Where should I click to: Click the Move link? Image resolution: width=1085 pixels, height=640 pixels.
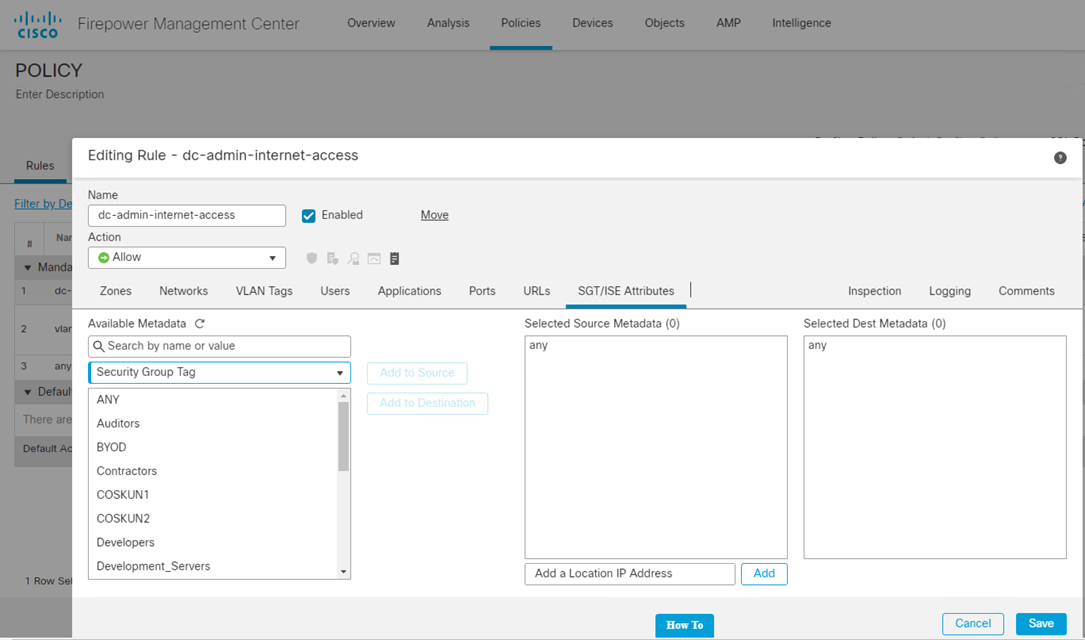coord(435,215)
